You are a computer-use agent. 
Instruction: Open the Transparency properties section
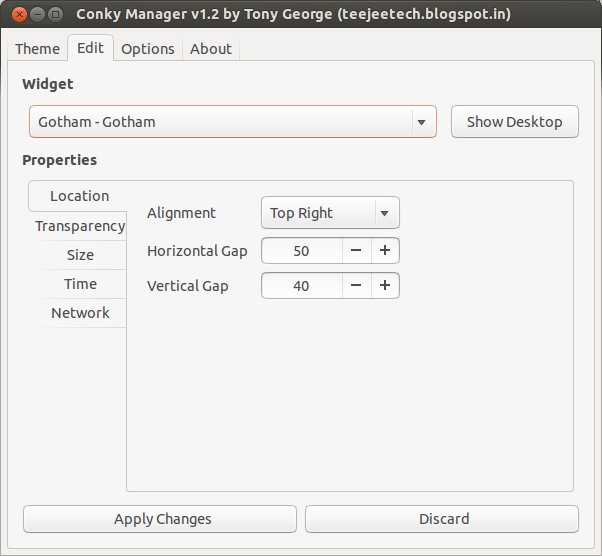pos(79,226)
